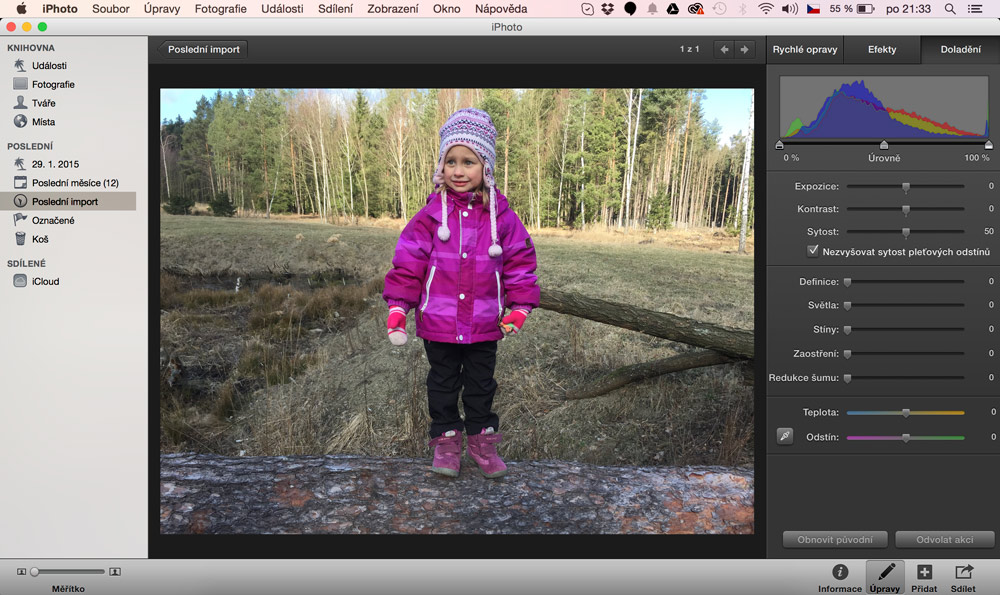Click the Poslední import back button
Image resolution: width=1000 pixels, height=595 pixels.
[201, 49]
